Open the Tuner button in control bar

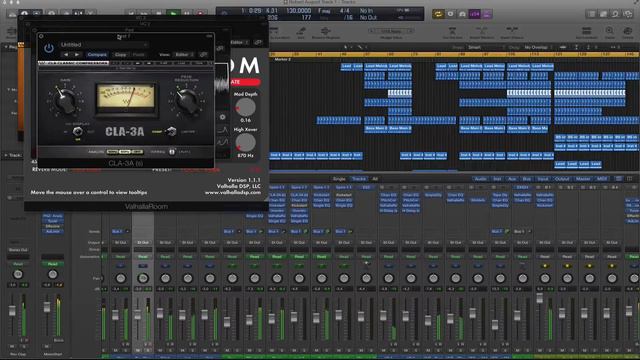tap(462, 14)
